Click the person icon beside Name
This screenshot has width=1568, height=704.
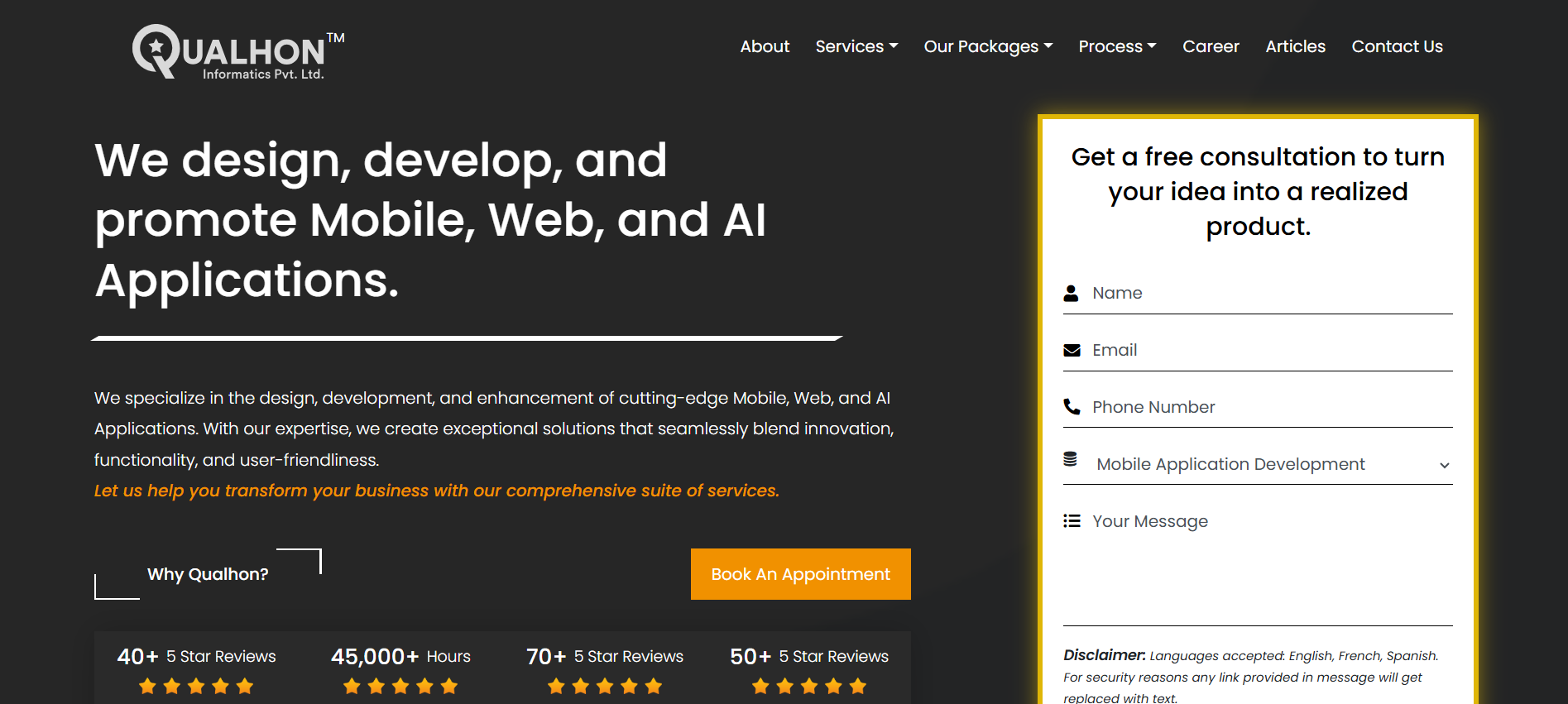1071,293
